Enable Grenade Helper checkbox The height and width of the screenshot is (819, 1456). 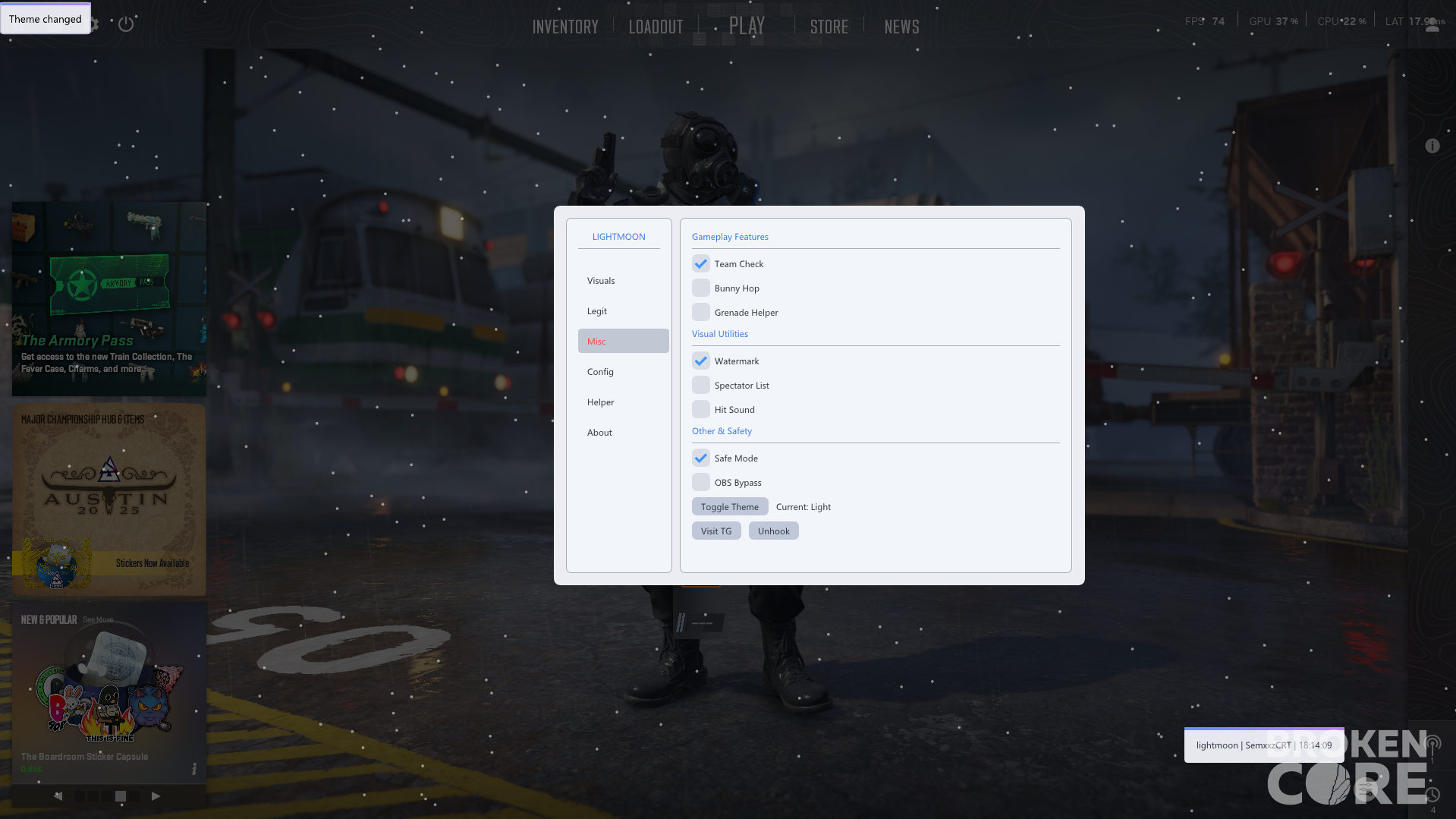[701, 313]
